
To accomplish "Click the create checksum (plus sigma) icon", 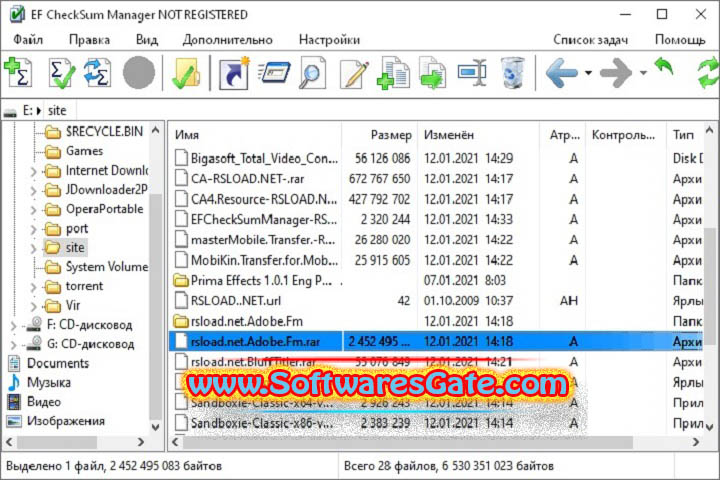I will click(18, 72).
